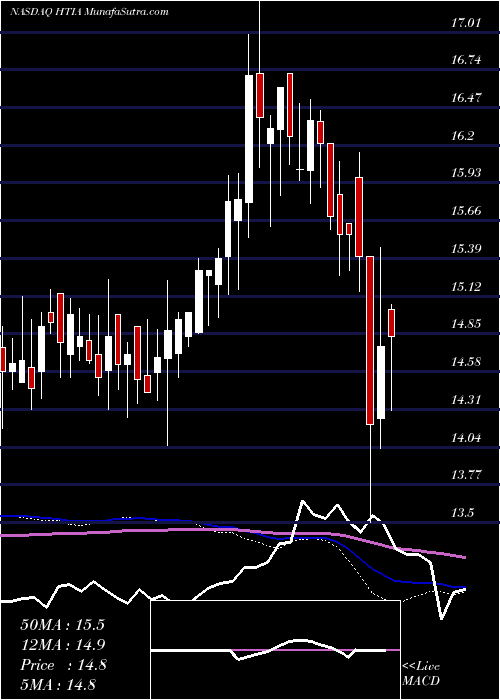
Task: Click the 14.85 price axis label
Action: pos(466,324)
